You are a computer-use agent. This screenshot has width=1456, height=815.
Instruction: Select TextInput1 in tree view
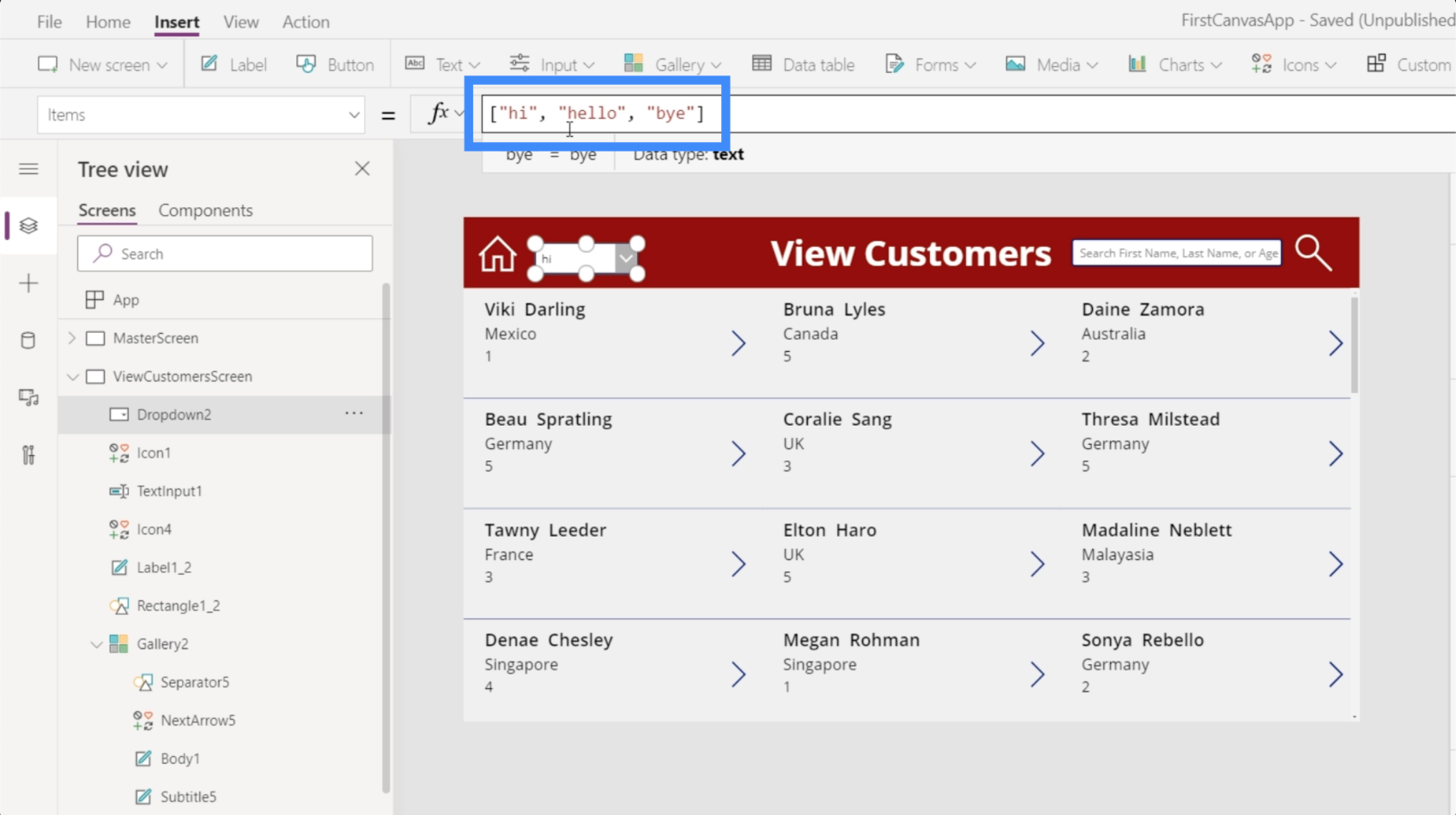[169, 491]
